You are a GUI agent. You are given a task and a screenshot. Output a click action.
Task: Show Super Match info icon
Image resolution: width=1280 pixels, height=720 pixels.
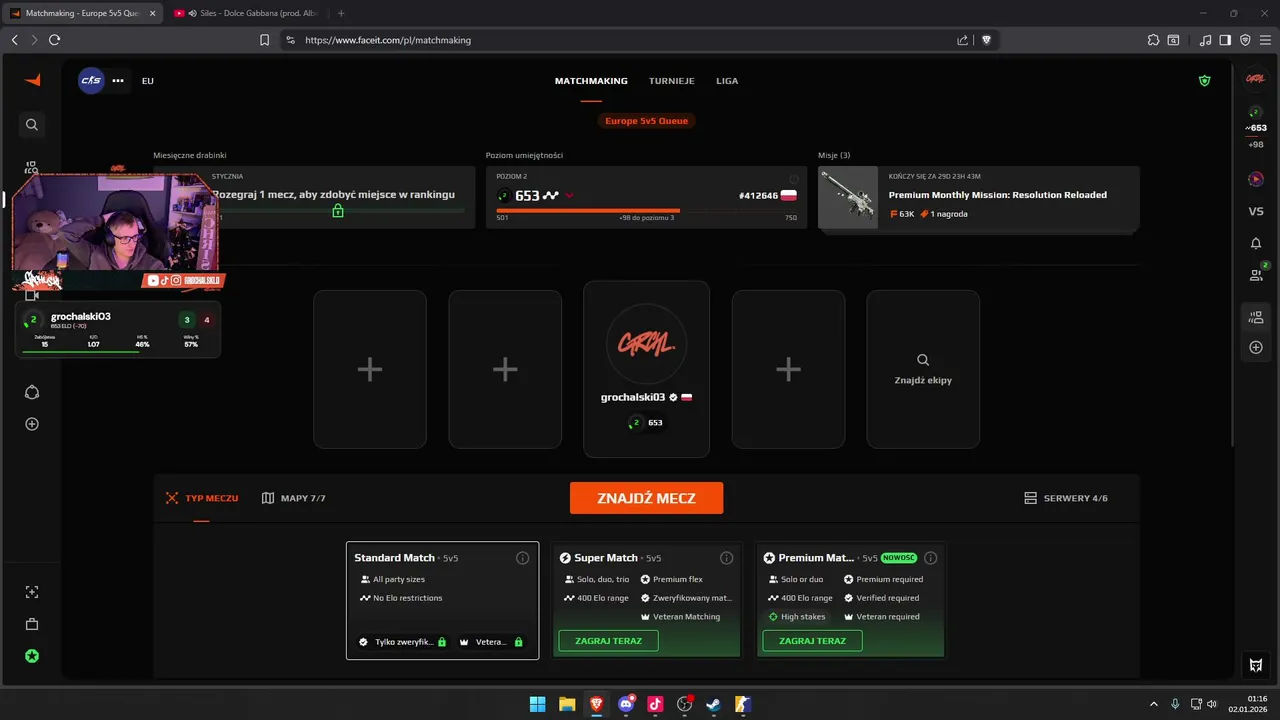pyautogui.click(x=726, y=558)
